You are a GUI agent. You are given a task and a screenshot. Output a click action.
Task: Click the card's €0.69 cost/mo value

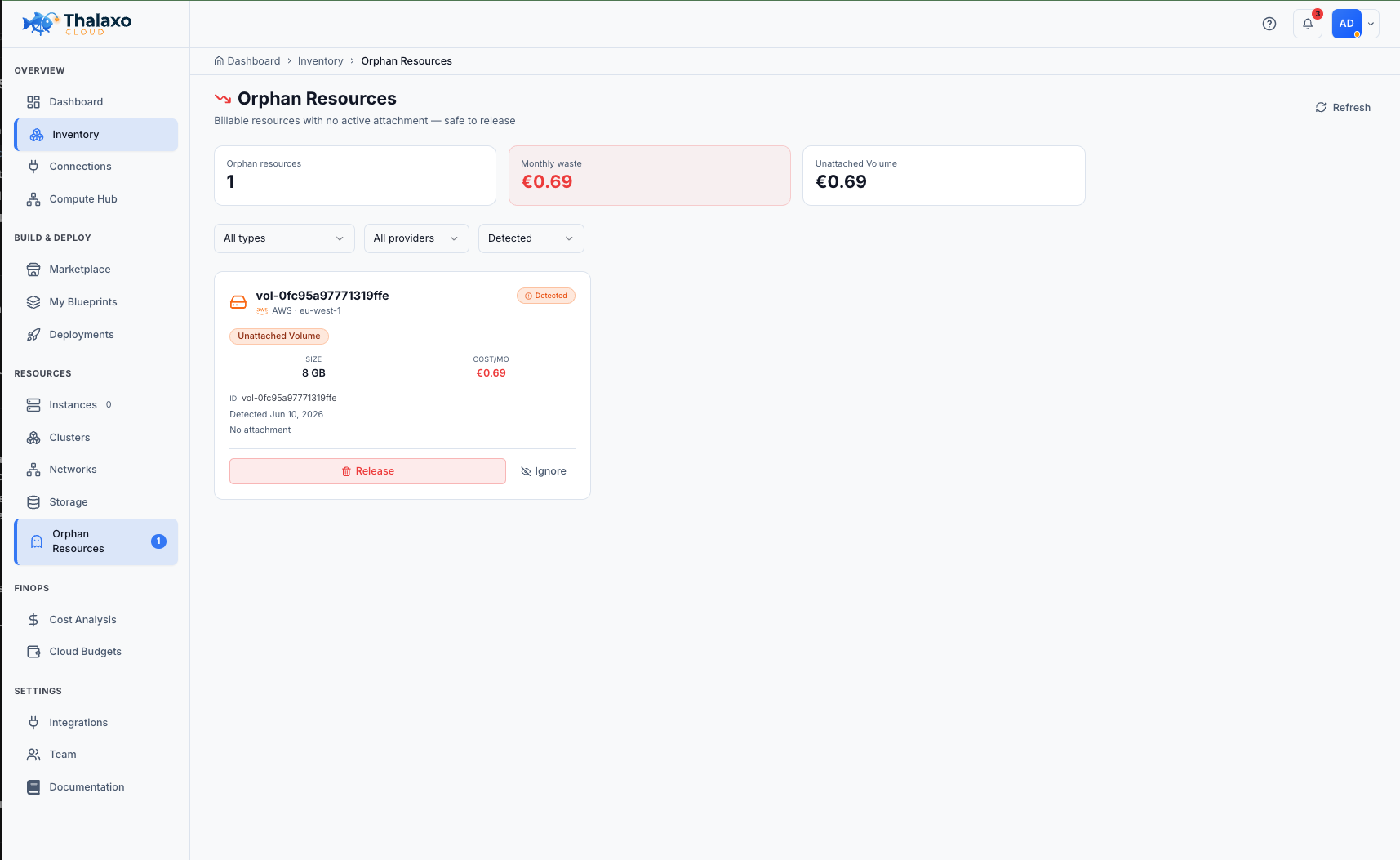coord(491,373)
